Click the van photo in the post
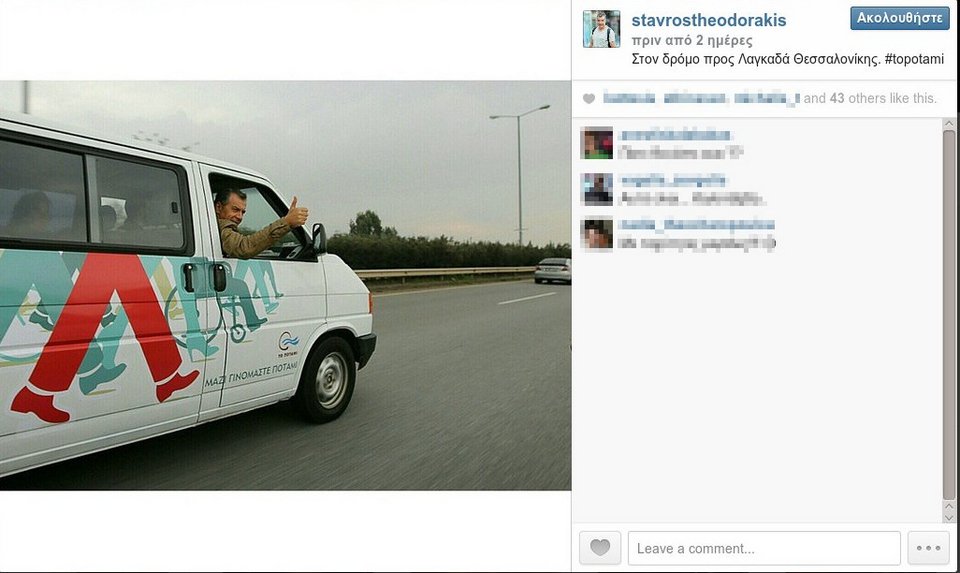The height and width of the screenshot is (573, 960). pyautogui.click(x=285, y=285)
